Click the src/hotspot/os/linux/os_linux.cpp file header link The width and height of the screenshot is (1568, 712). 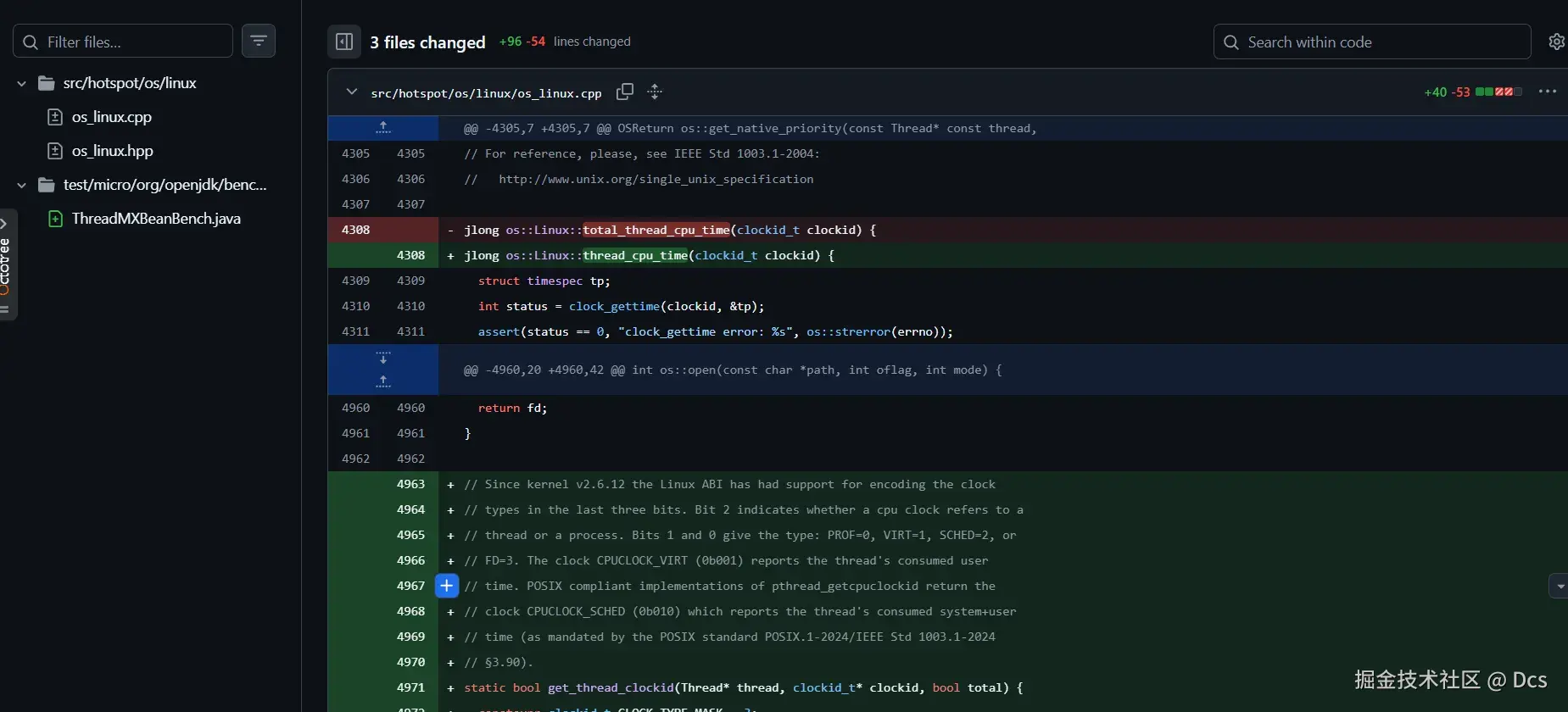coord(486,93)
